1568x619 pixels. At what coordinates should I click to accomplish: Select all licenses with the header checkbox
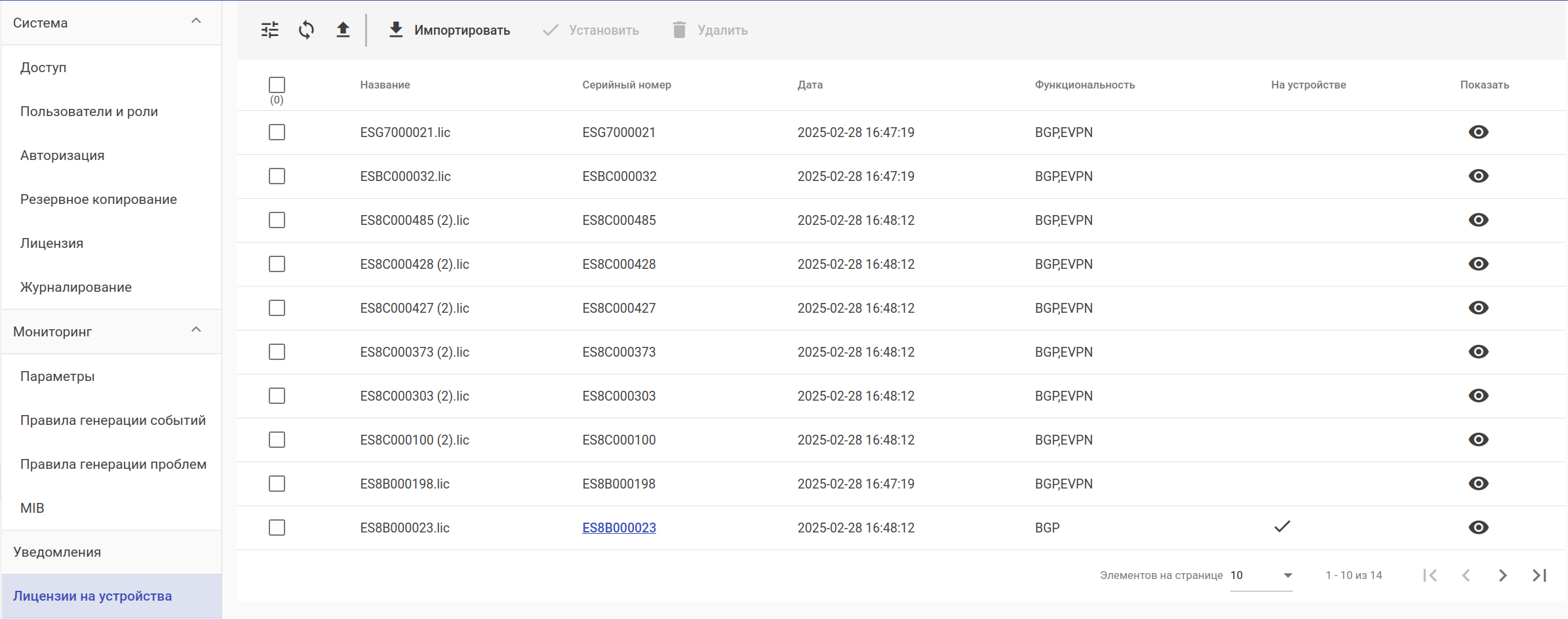point(277,85)
